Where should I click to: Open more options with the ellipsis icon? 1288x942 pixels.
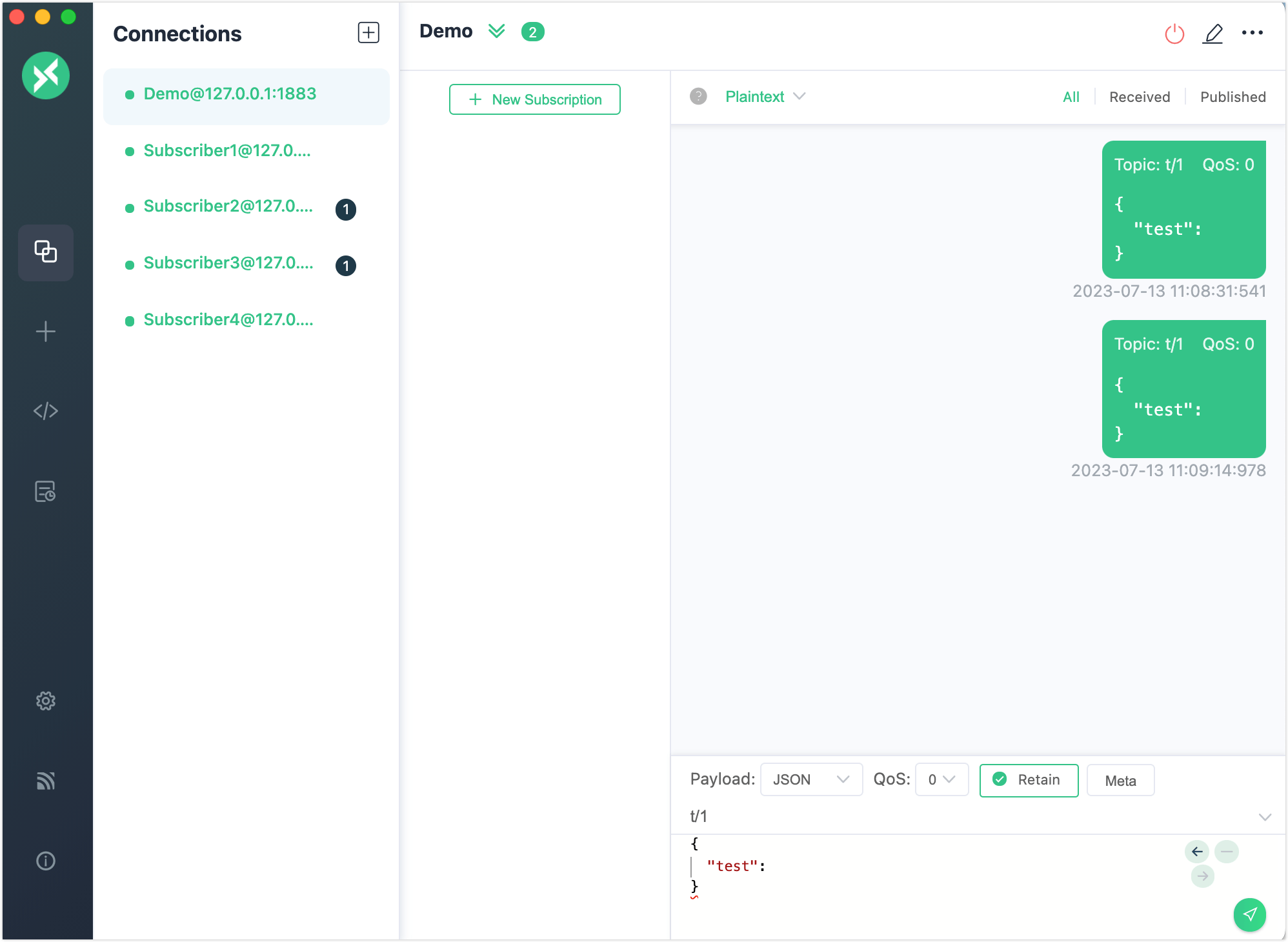[1253, 32]
